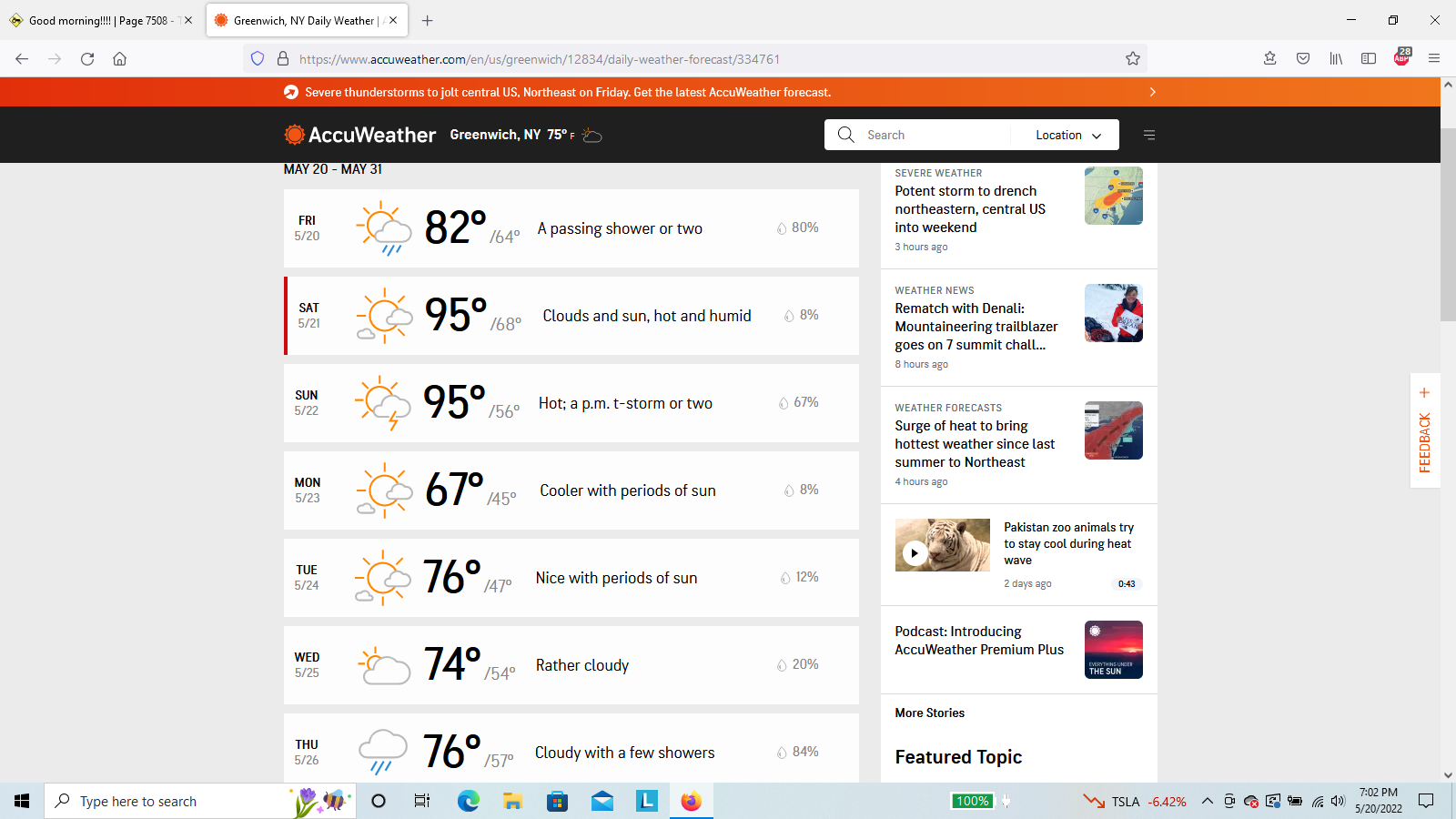Open the Firefox library icon
This screenshot has width=1456, height=819.
1336,59
